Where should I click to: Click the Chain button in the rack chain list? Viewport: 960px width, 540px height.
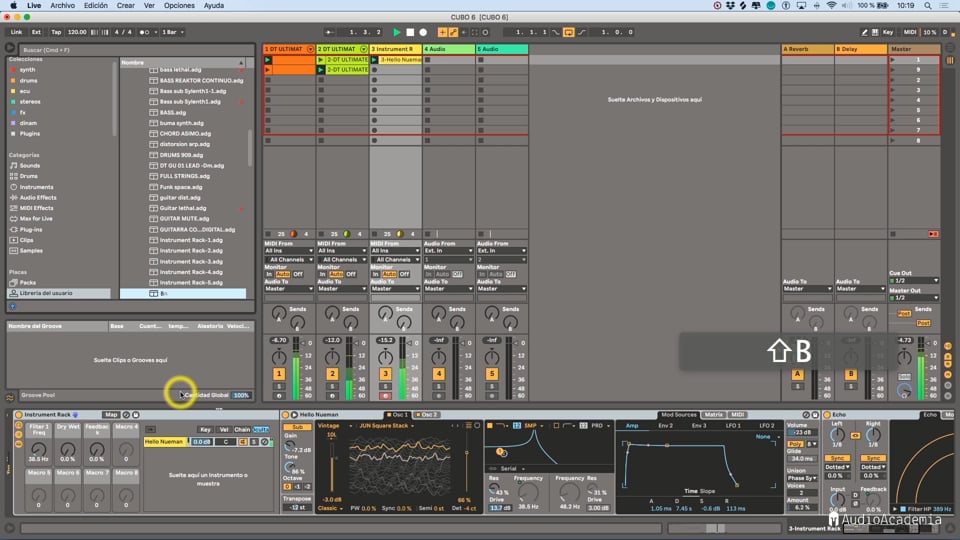click(x=242, y=430)
